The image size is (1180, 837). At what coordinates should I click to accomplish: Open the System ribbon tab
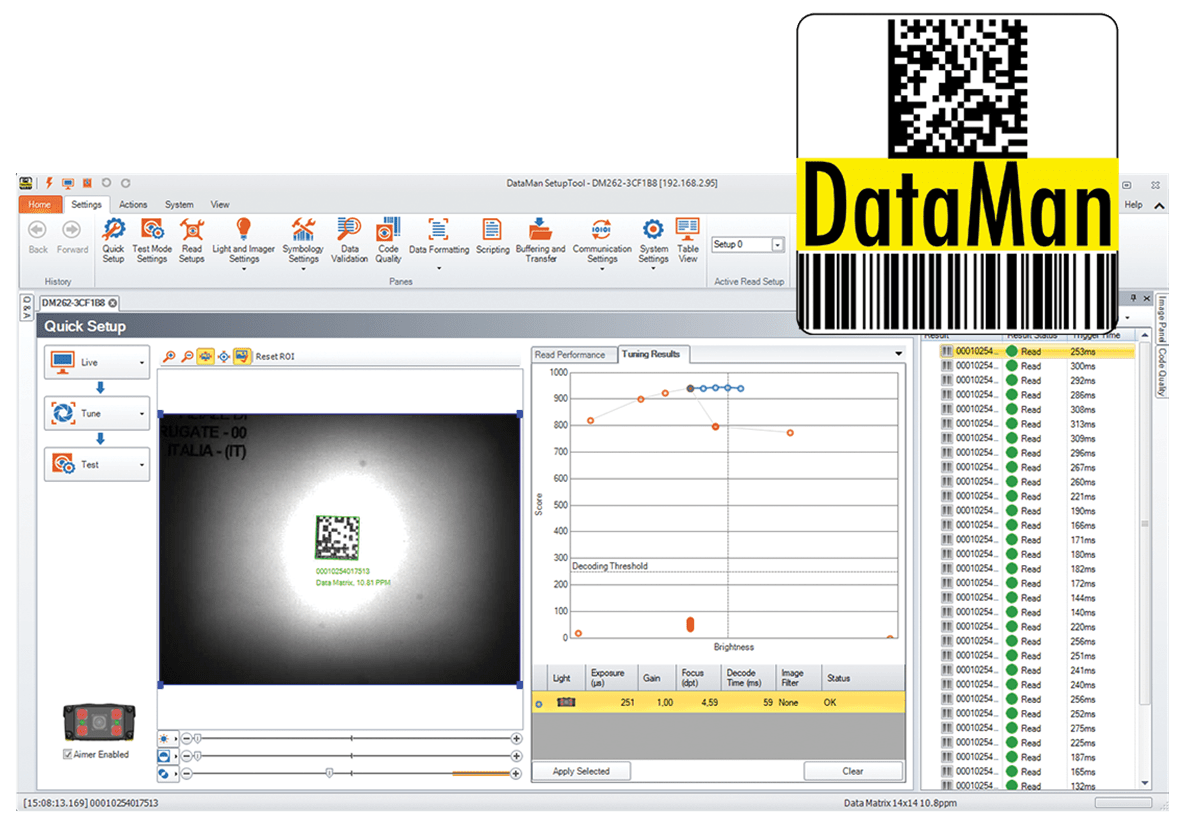[x=179, y=204]
